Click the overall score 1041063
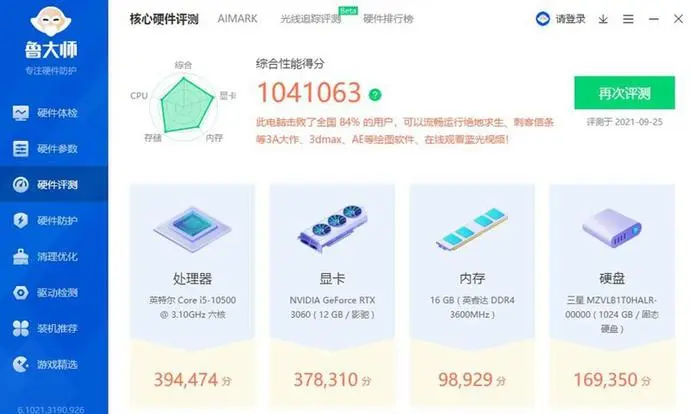 [x=309, y=93]
